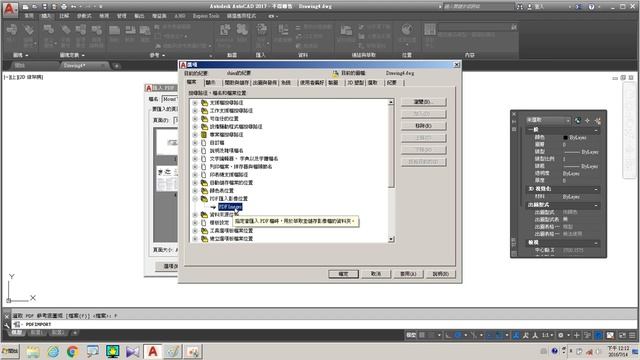
Task: Switch to the Drawing4 document tab
Action: tap(84, 66)
